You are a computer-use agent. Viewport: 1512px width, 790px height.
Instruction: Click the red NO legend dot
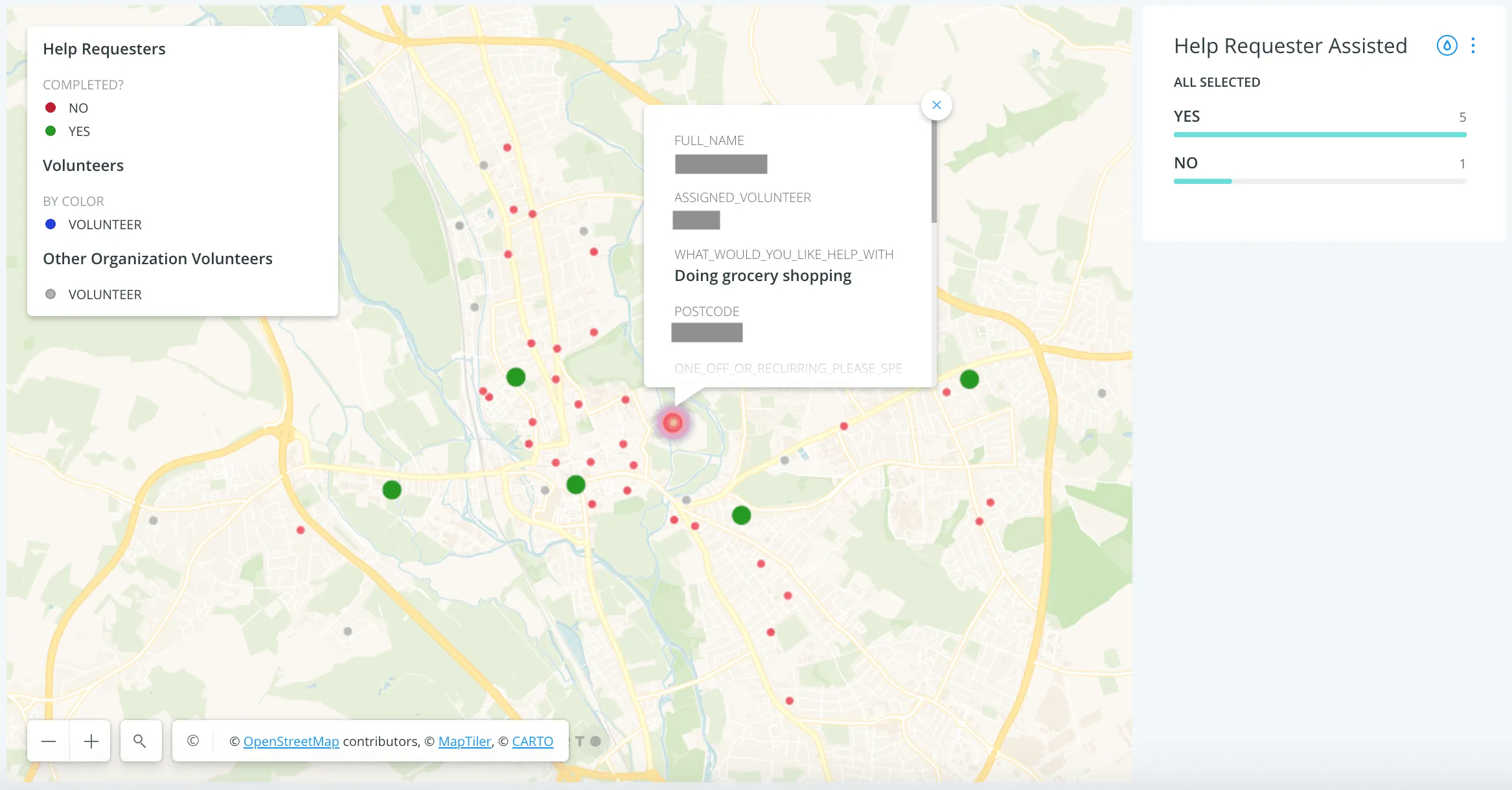click(51, 107)
